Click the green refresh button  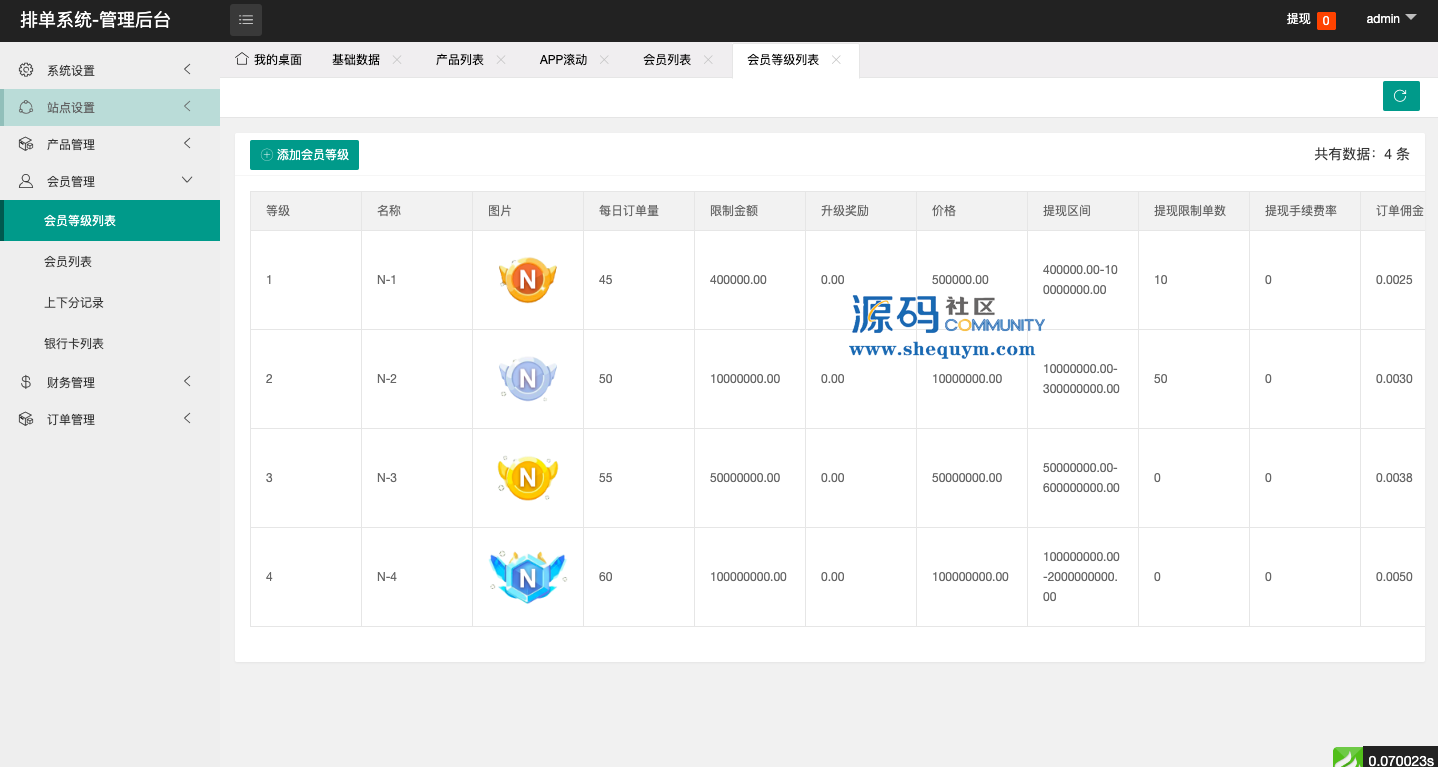point(1400,96)
